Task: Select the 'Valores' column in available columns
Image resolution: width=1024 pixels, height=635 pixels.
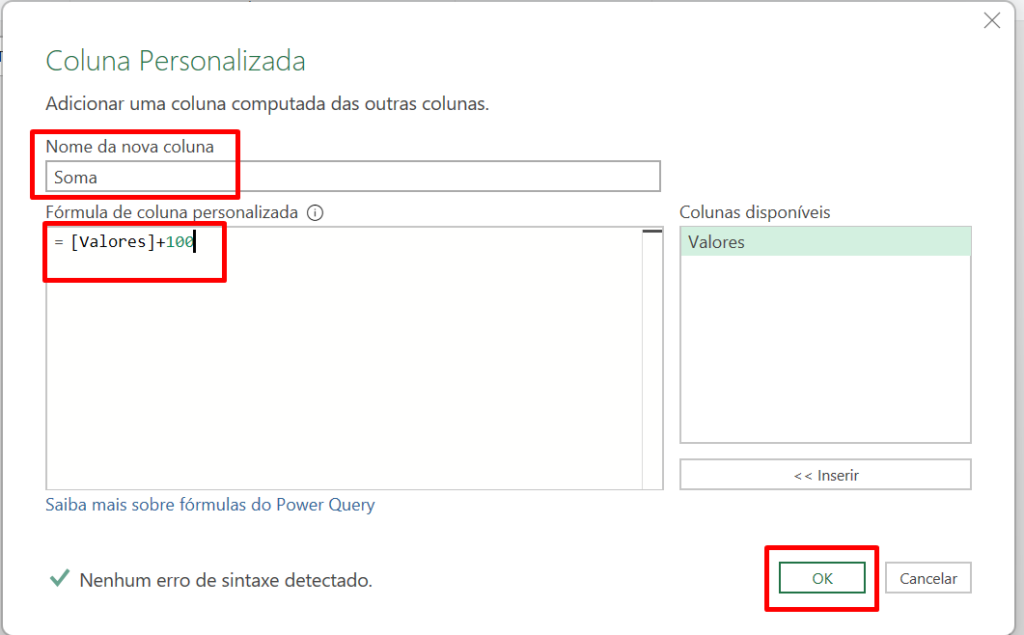Action: pos(825,241)
